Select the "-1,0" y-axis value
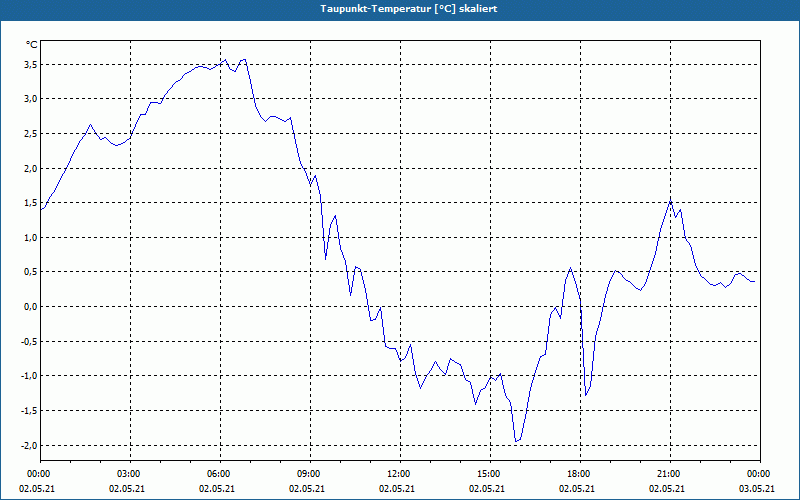This screenshot has width=800, height=500. [x=29, y=376]
